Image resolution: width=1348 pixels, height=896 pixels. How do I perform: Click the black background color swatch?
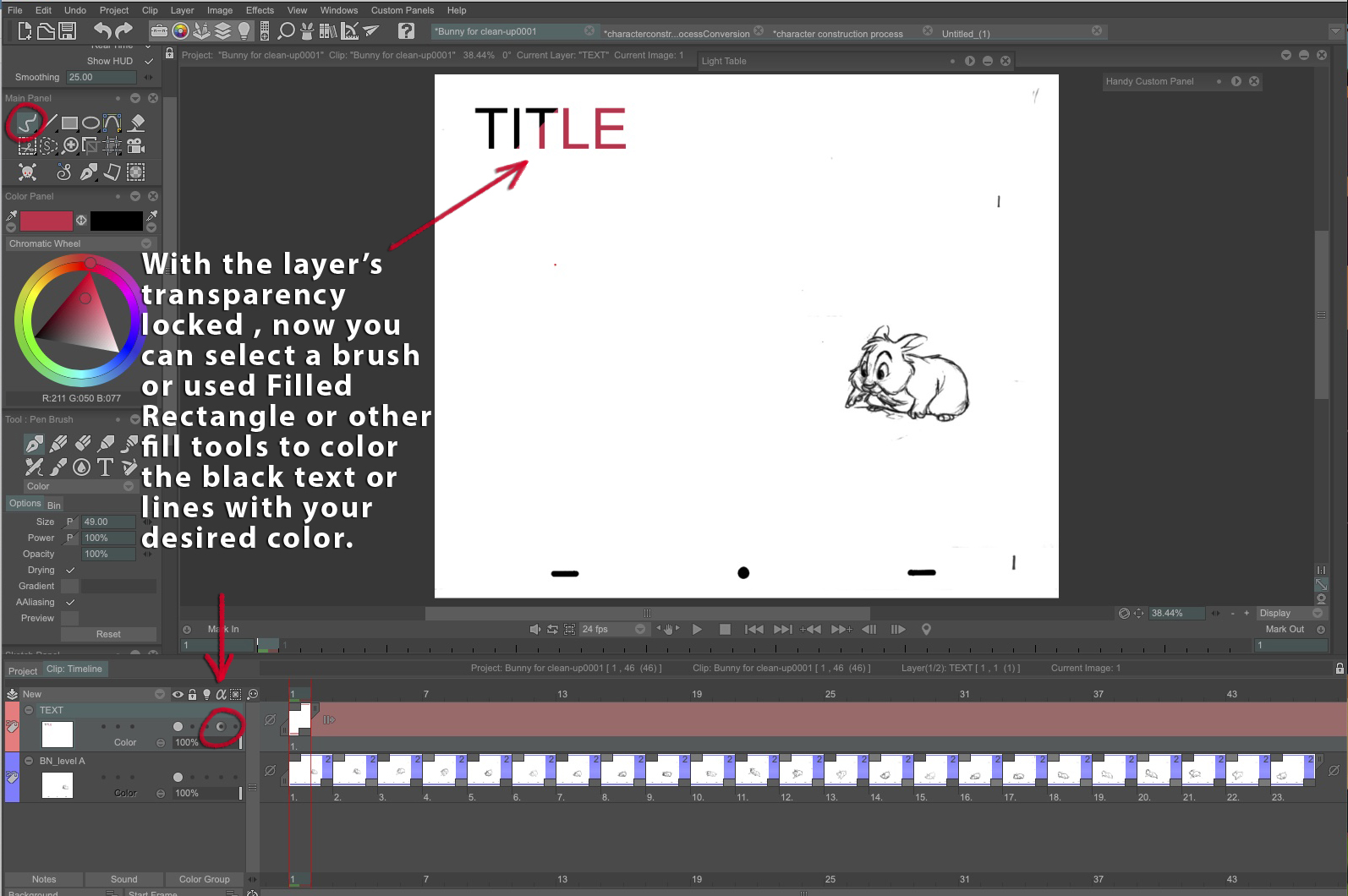point(117,221)
